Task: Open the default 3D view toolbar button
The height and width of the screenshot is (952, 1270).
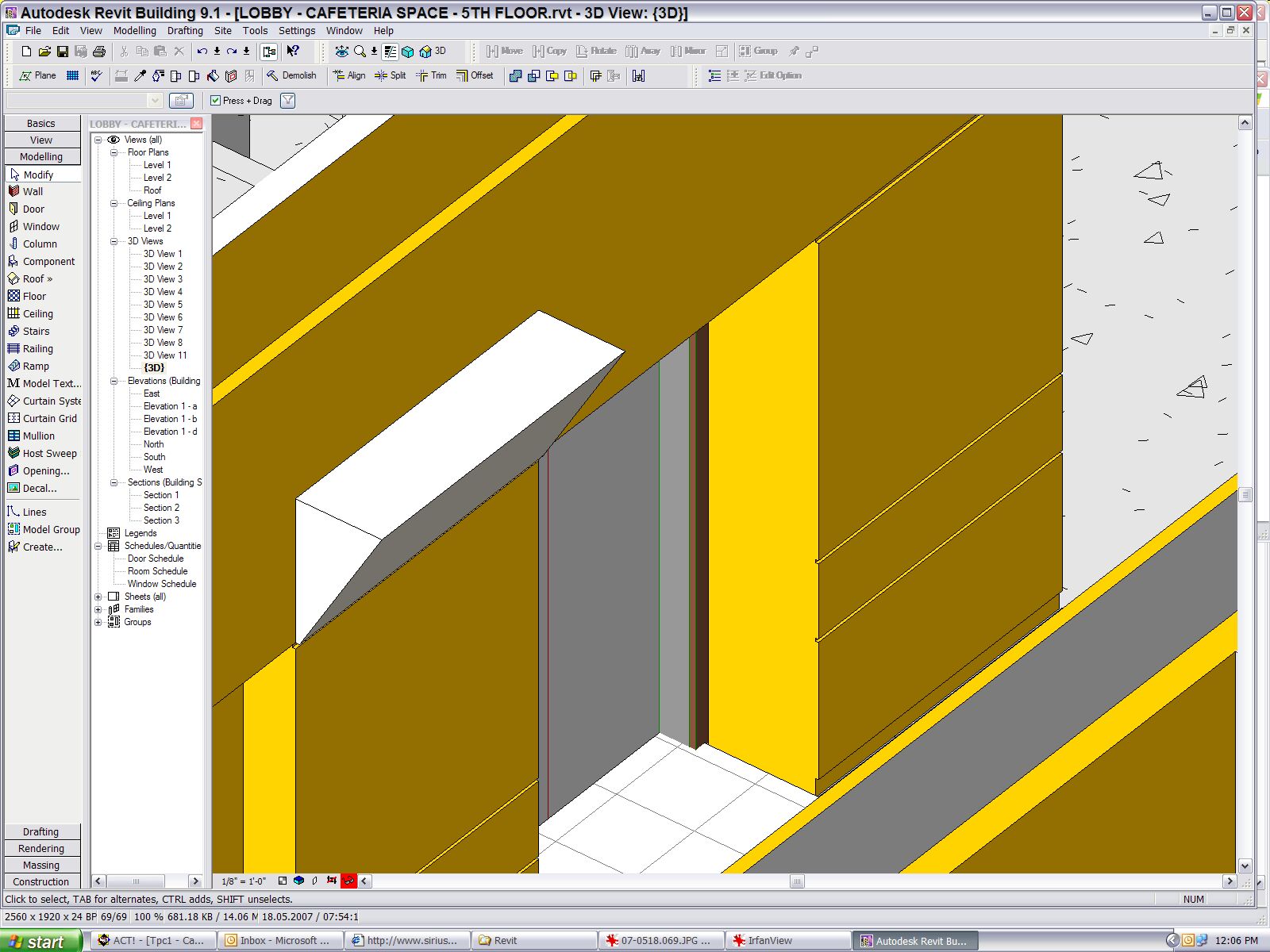Action: [433, 52]
